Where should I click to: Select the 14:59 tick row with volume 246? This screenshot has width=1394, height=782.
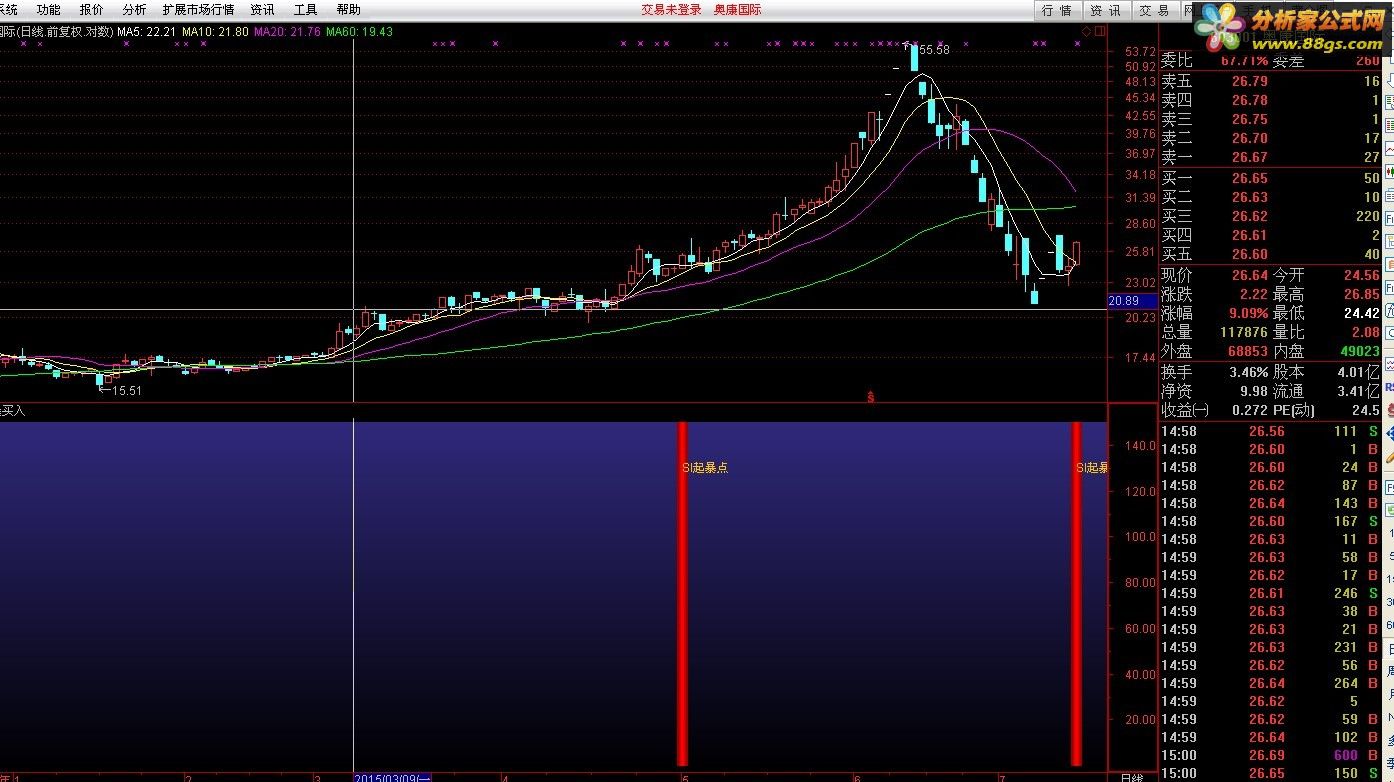[x=1271, y=593]
